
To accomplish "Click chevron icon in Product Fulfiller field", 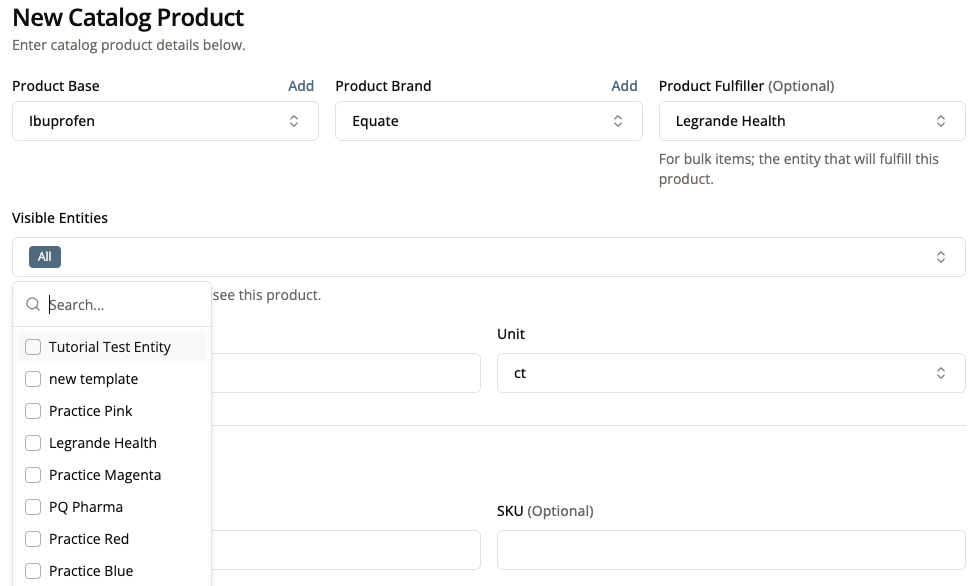I will click(x=941, y=121).
